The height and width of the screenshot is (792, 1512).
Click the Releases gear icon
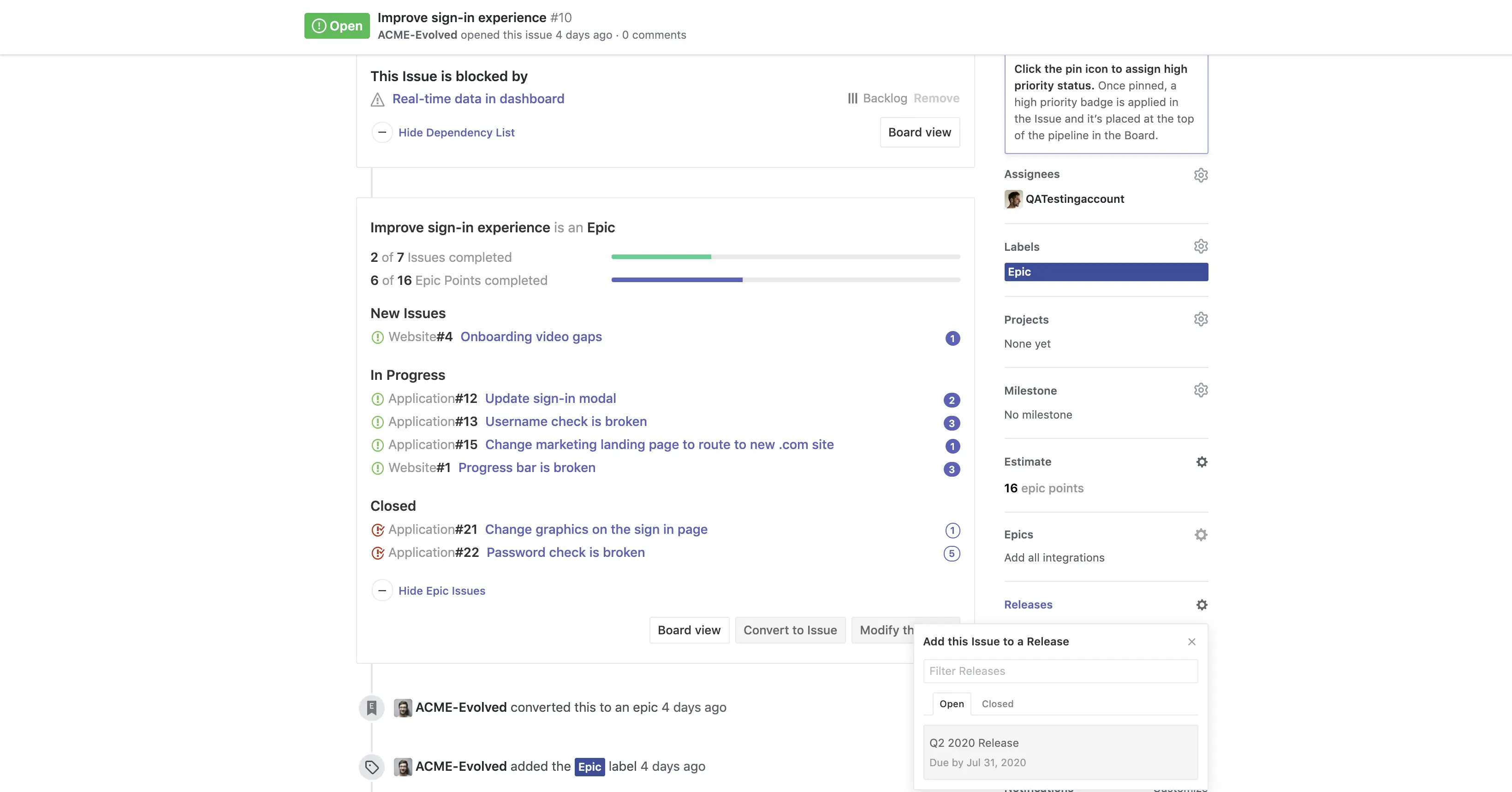pyautogui.click(x=1202, y=605)
